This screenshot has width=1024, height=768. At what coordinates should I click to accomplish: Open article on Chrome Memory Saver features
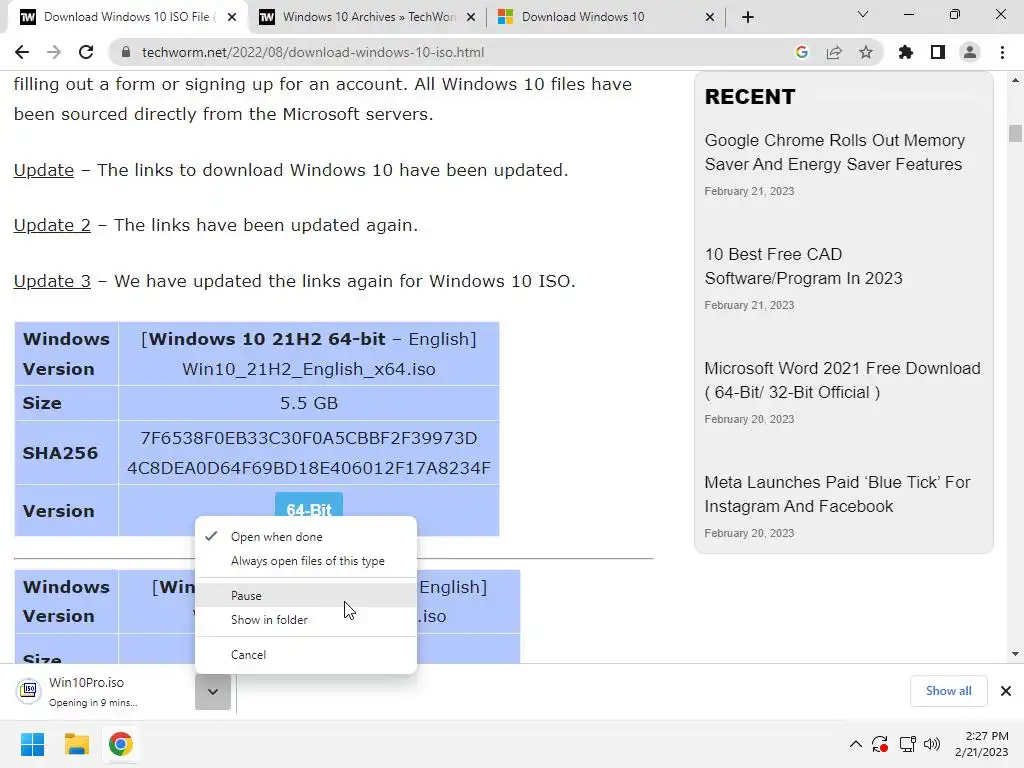pos(834,152)
